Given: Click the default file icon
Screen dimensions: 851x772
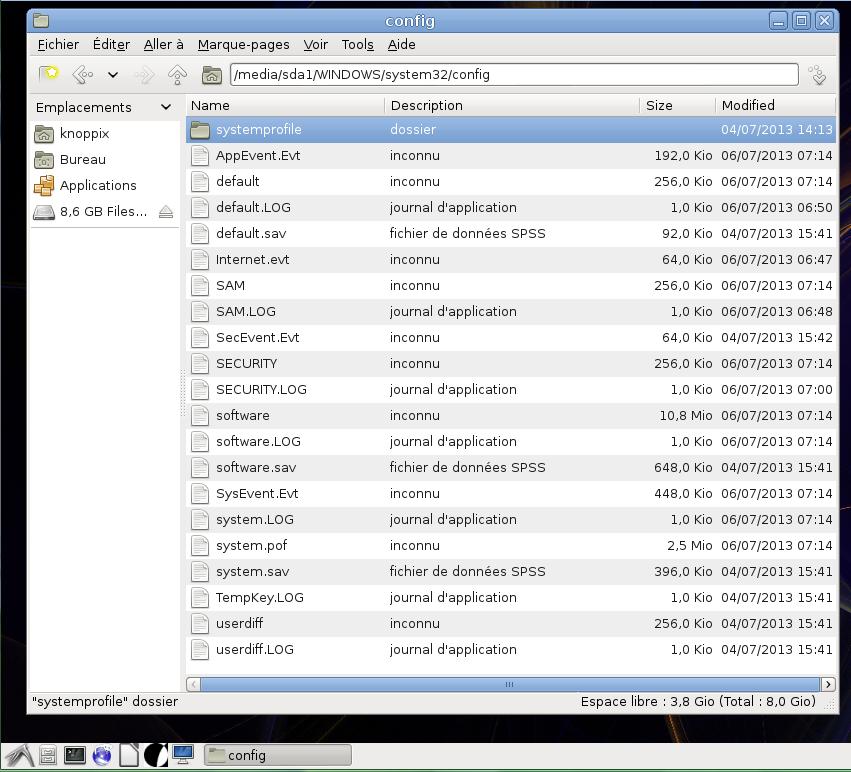Looking at the screenshot, I should (x=200, y=182).
